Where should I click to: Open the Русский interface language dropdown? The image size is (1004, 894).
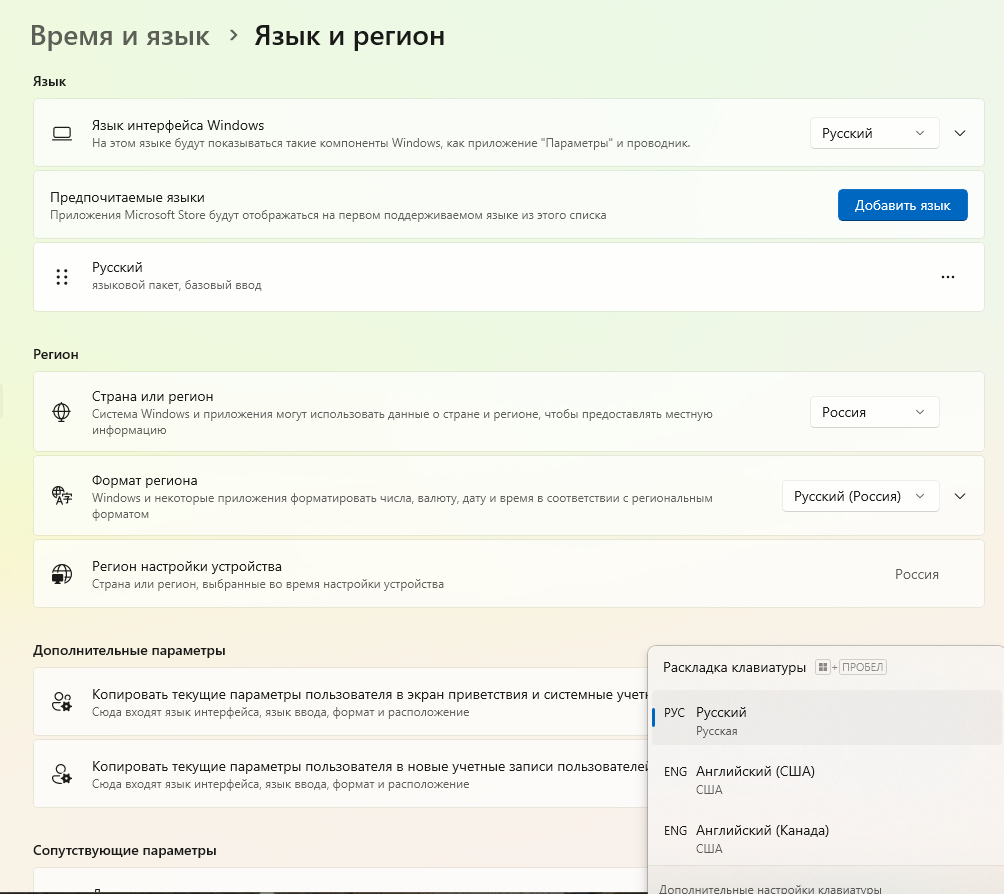pyautogui.click(x=874, y=133)
